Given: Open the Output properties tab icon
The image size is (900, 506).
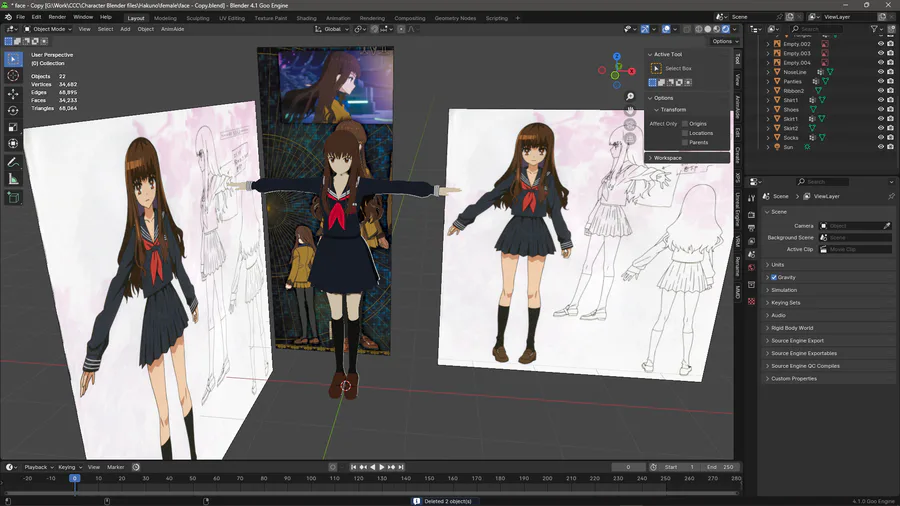Looking at the screenshot, I should coord(751,228).
